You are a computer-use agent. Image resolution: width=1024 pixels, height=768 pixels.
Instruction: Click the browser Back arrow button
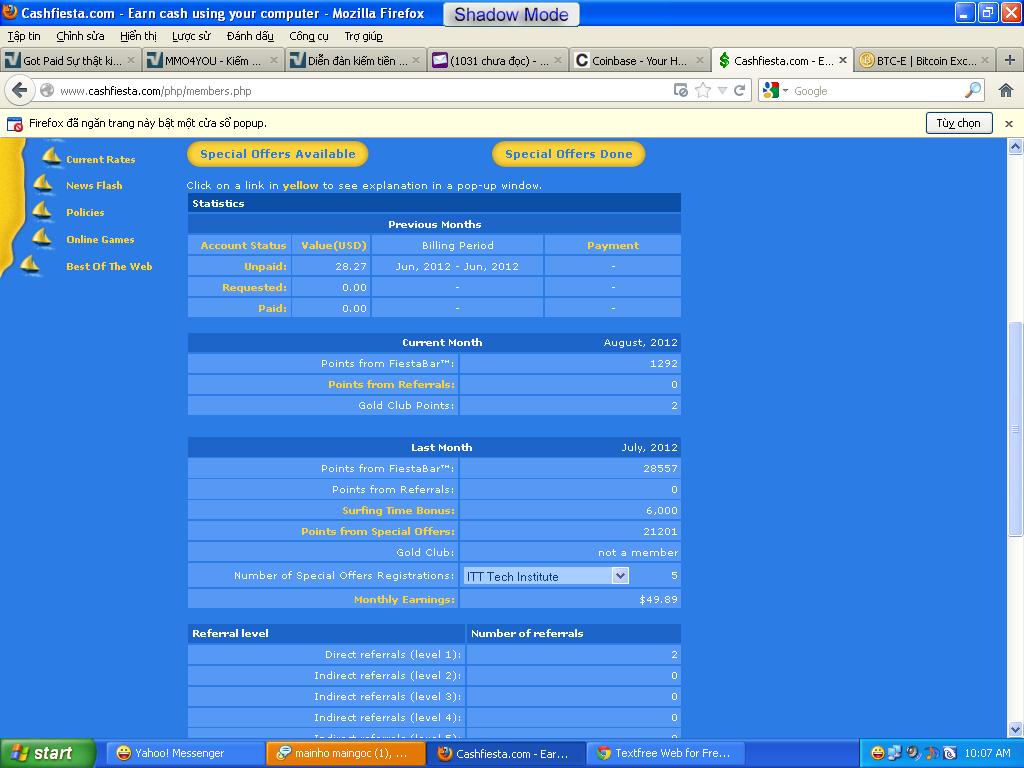click(20, 90)
